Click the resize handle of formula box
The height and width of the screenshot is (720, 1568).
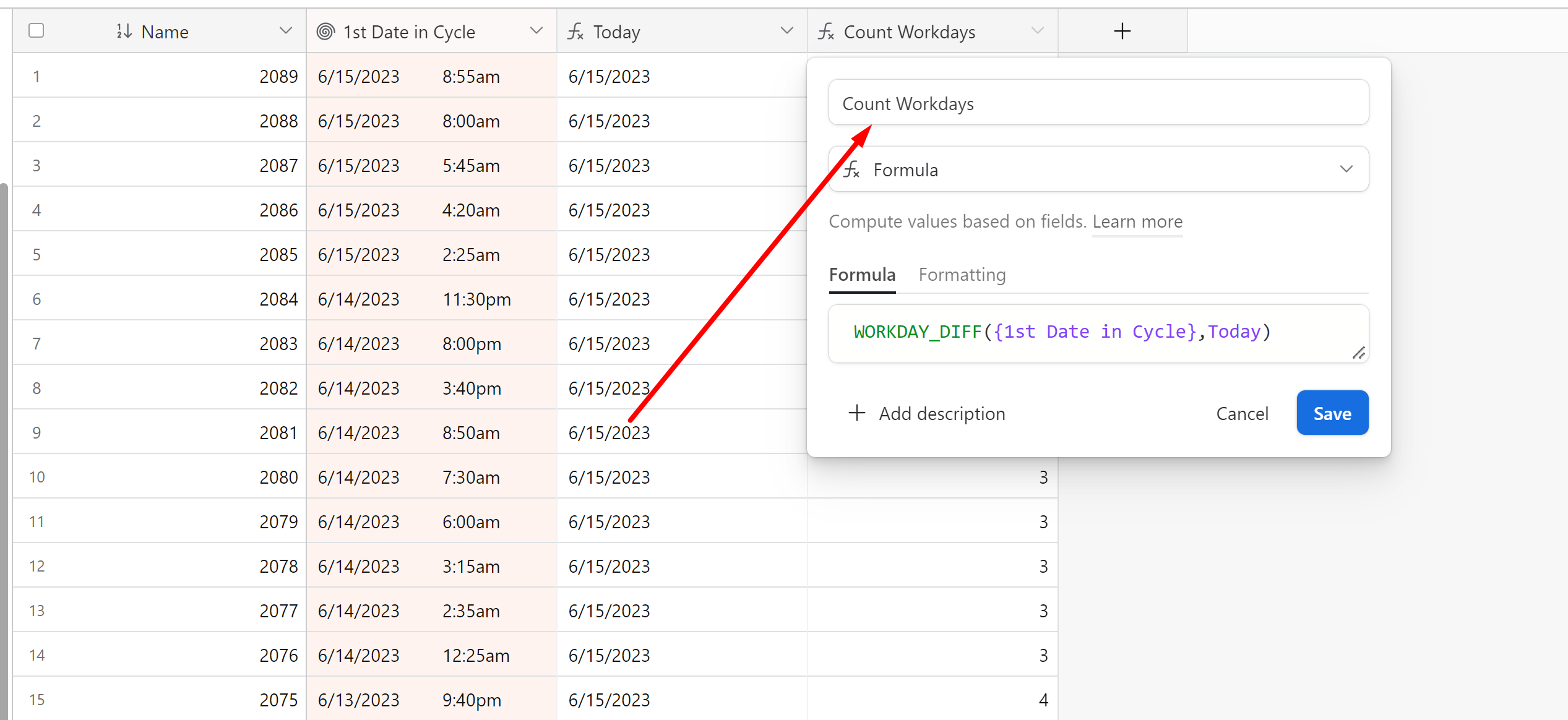pos(1359,353)
